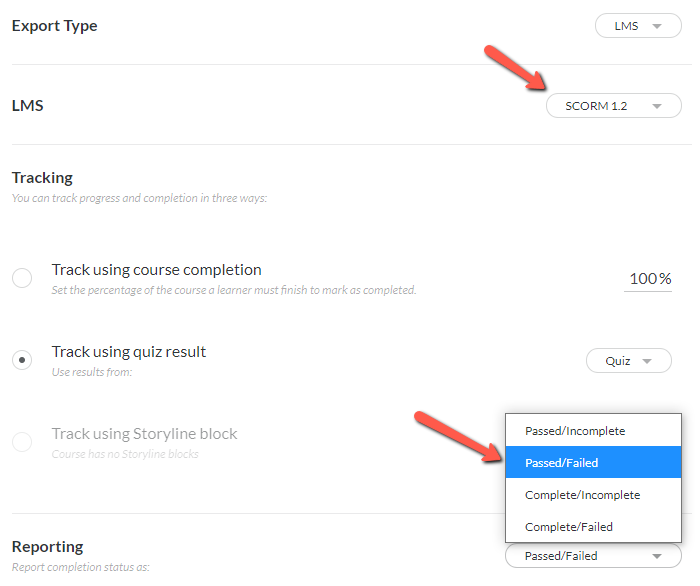Click the Reporting Passed/Failed dropdown box

(x=593, y=556)
